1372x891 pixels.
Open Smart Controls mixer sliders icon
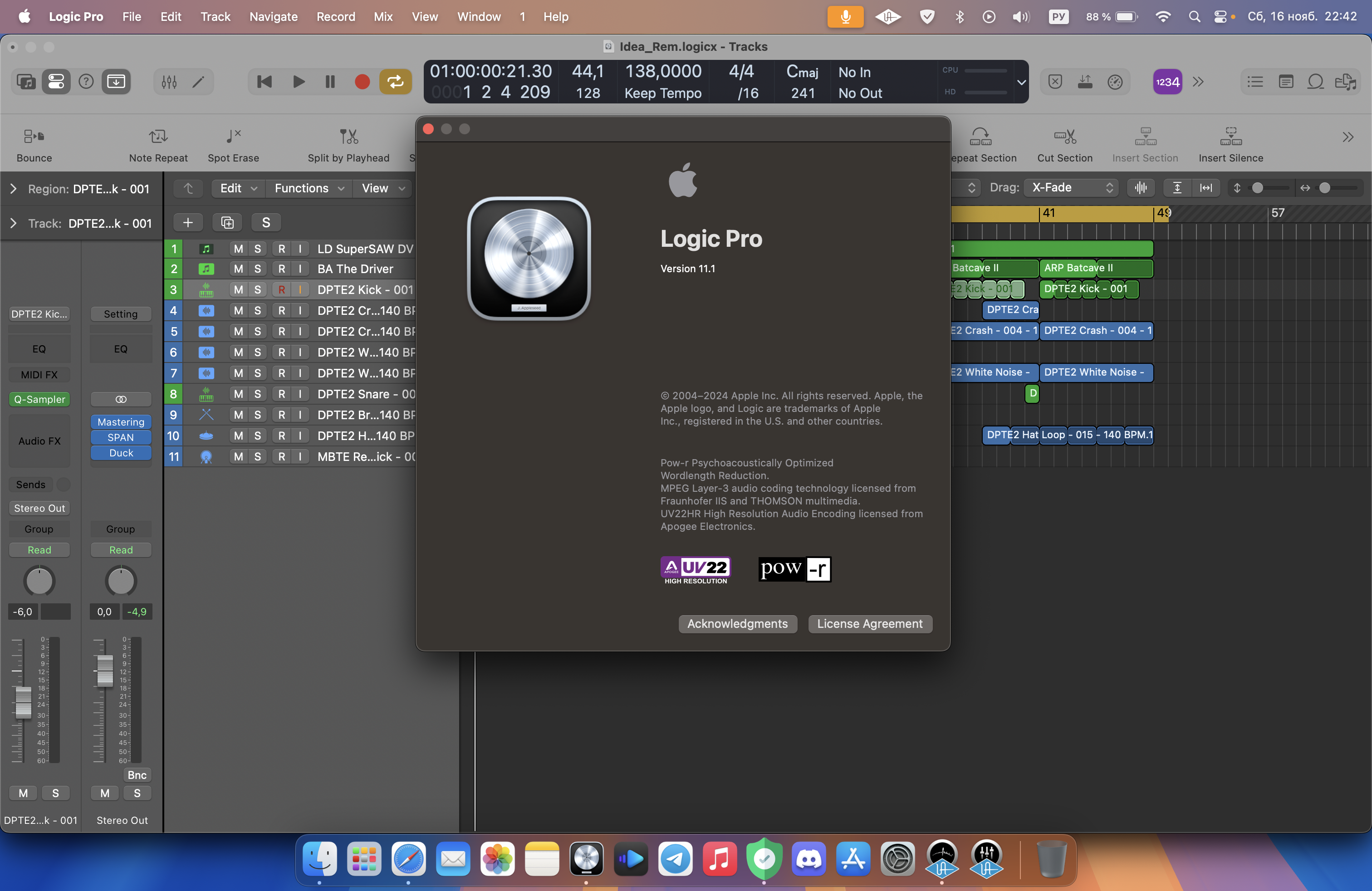(169, 82)
